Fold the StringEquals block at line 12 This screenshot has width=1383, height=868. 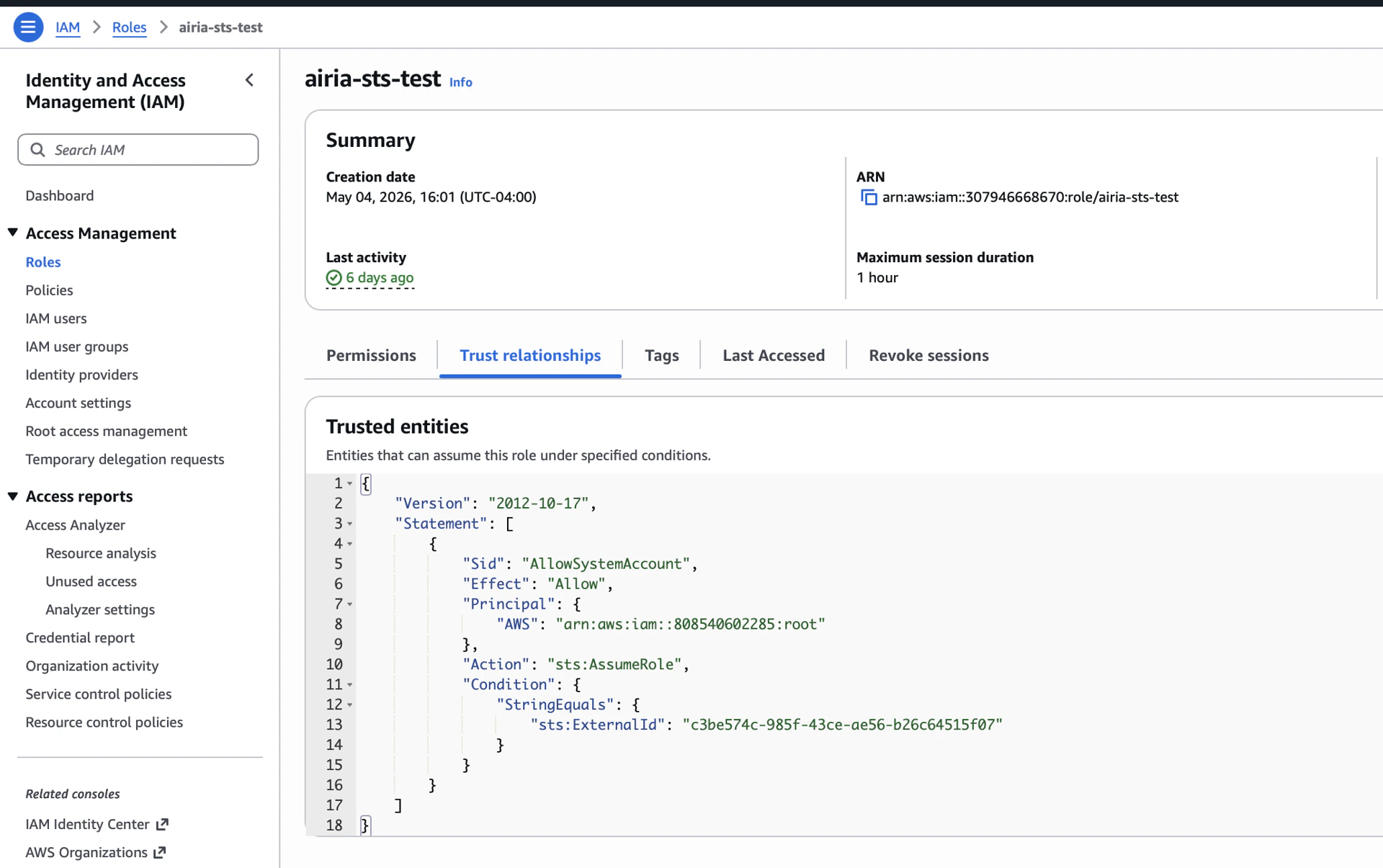[x=349, y=705]
